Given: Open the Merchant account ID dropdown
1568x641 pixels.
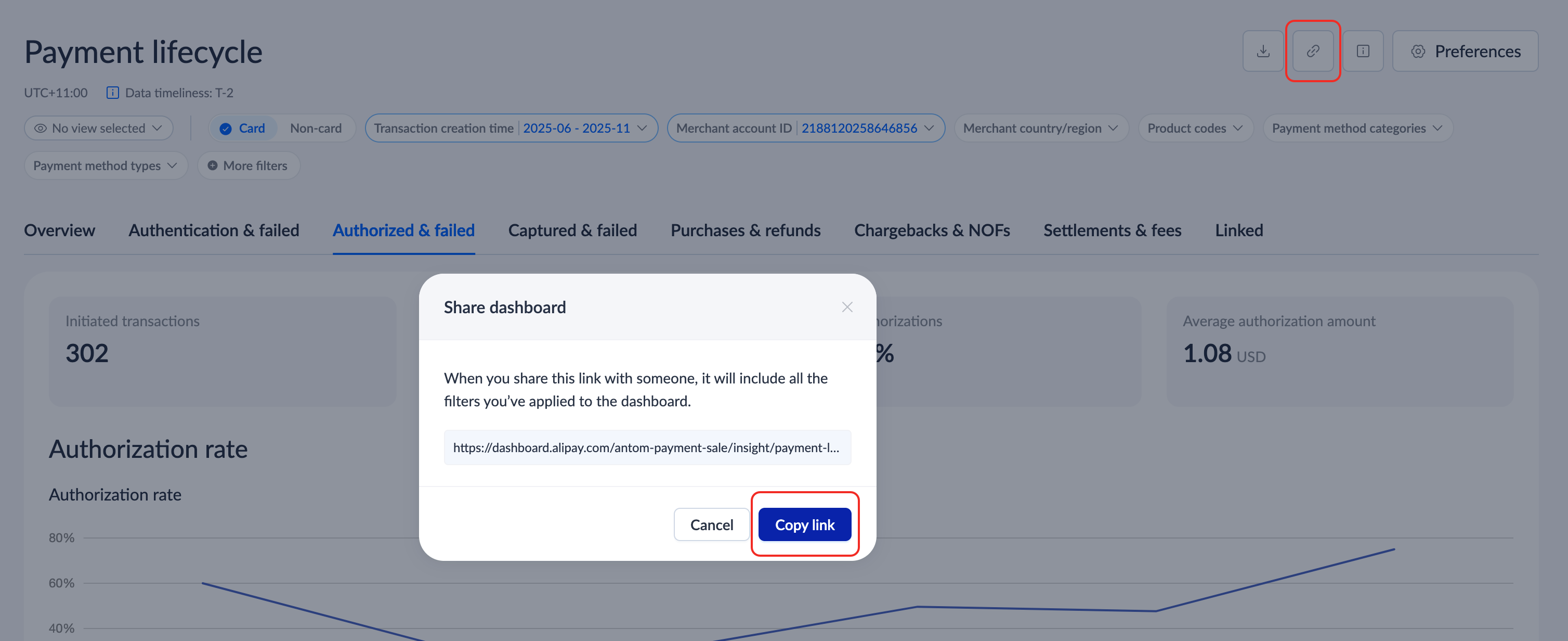Looking at the screenshot, I should pos(805,129).
